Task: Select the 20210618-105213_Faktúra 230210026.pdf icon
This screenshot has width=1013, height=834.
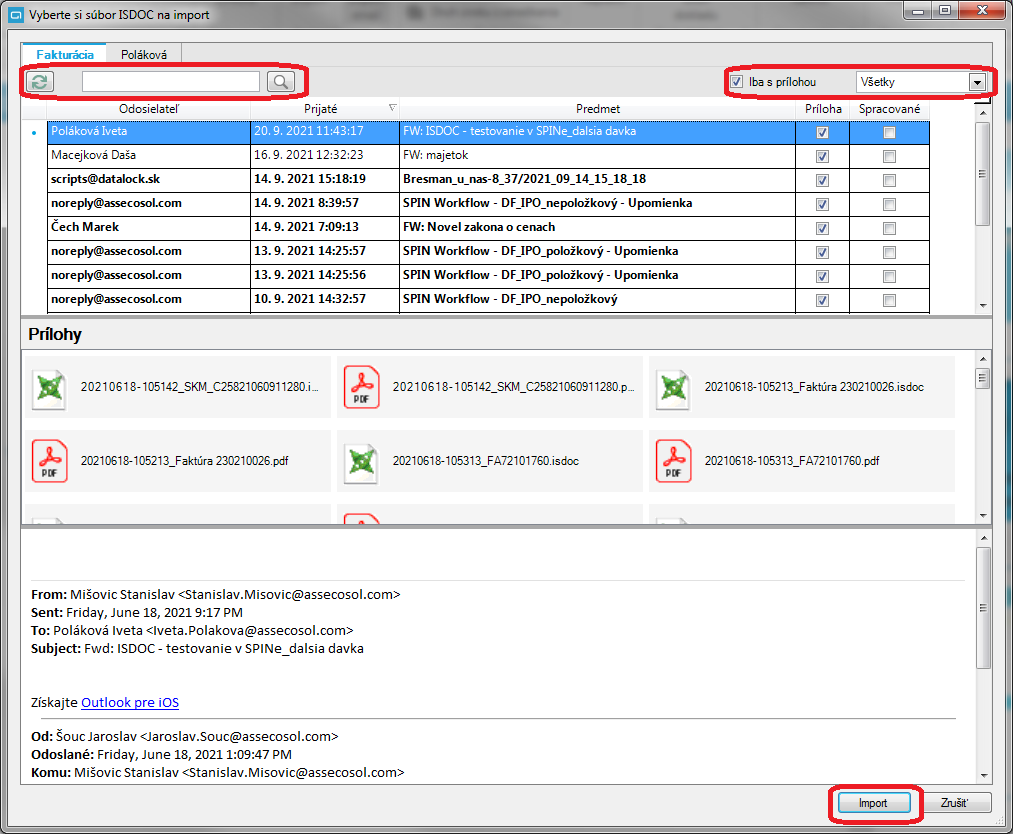Action: 49,461
